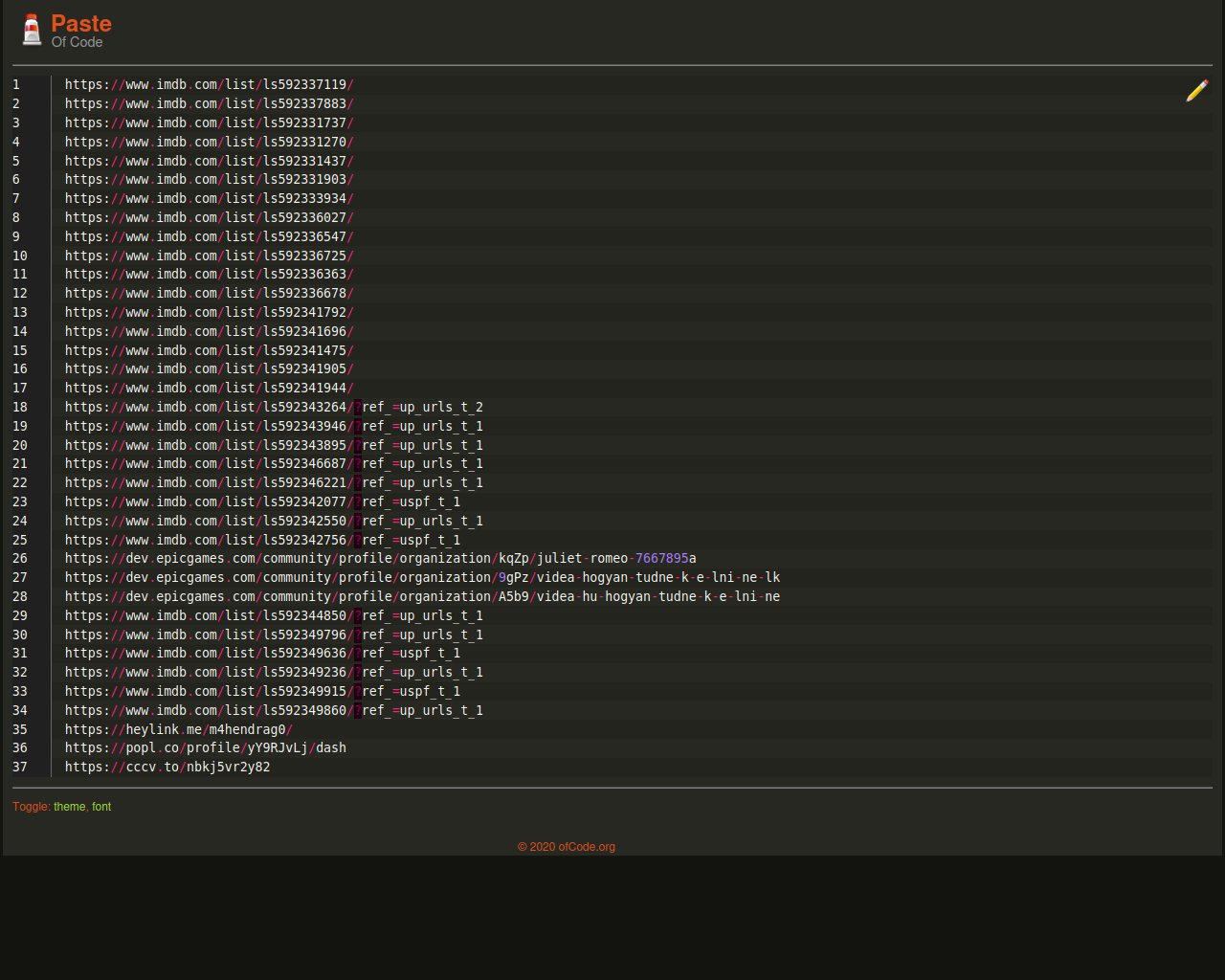This screenshot has width=1225, height=980.
Task: Select line 1 URL ls592337119
Action: pos(210,84)
